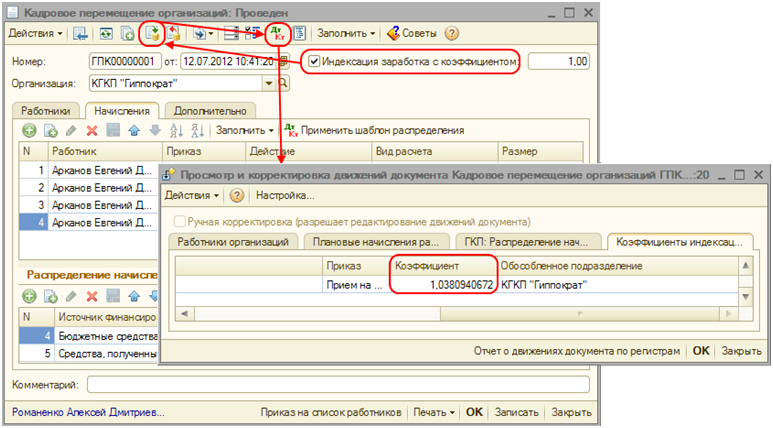The image size is (773, 428).
Task: Open the Действия dropdown in main toolbar
Action: 35,33
